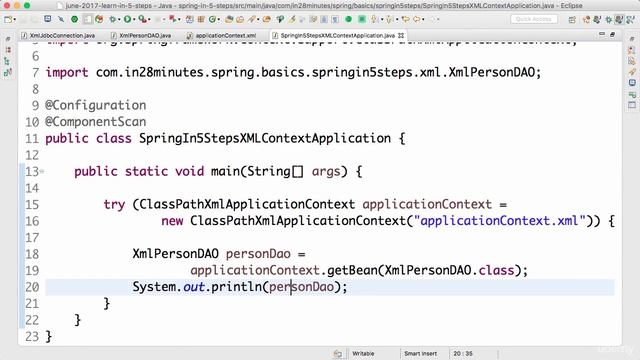Expand the Run configurations dropdown arrow
640x360 pixels.
click(134, 19)
